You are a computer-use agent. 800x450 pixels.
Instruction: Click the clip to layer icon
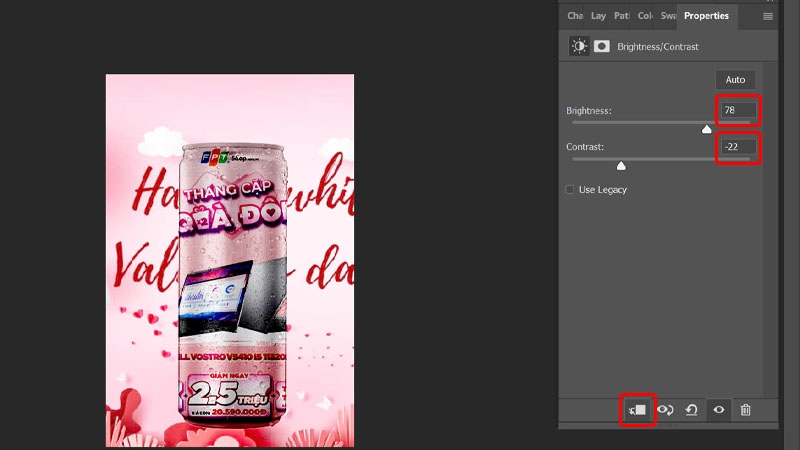(638, 410)
